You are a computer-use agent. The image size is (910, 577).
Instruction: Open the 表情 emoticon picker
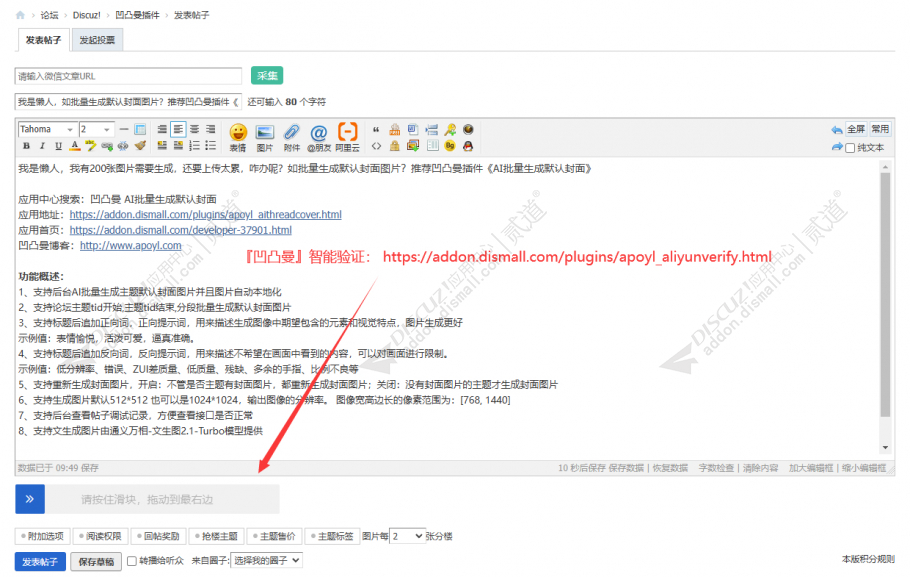point(238,138)
